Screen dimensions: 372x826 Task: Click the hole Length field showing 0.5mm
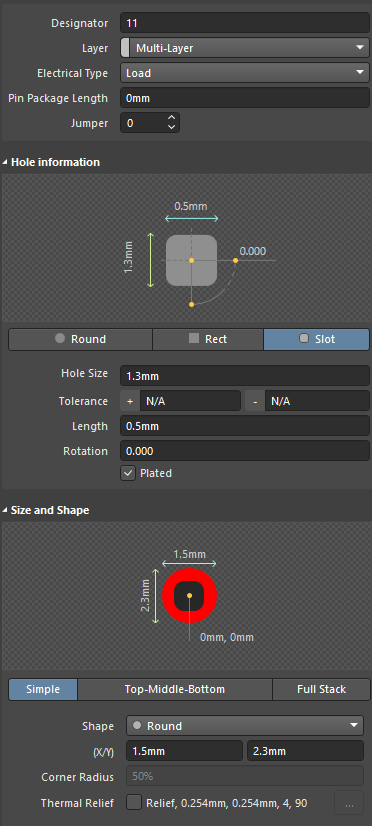245,426
